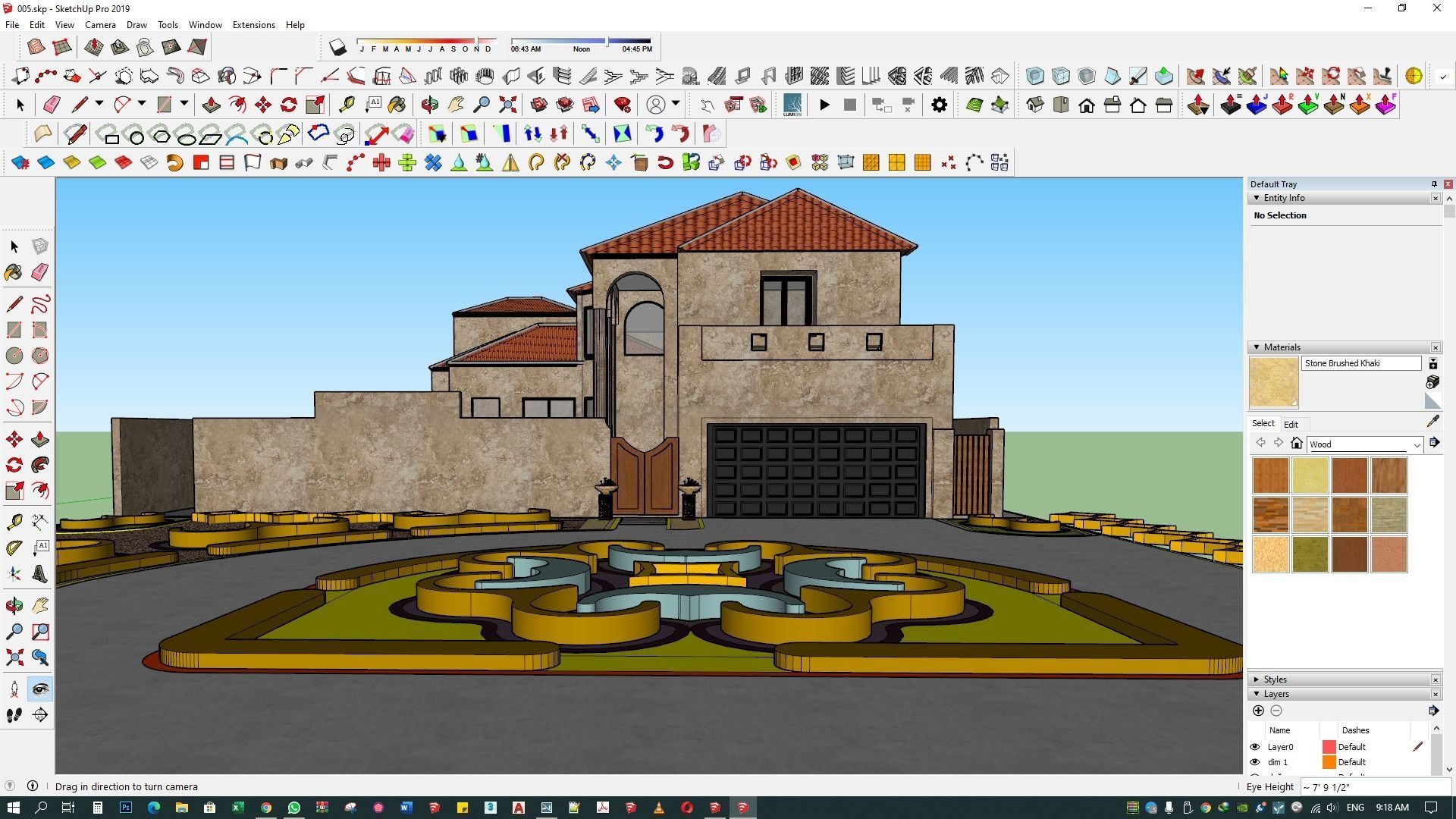Select the Text label tool in left toolbar

(x=40, y=548)
